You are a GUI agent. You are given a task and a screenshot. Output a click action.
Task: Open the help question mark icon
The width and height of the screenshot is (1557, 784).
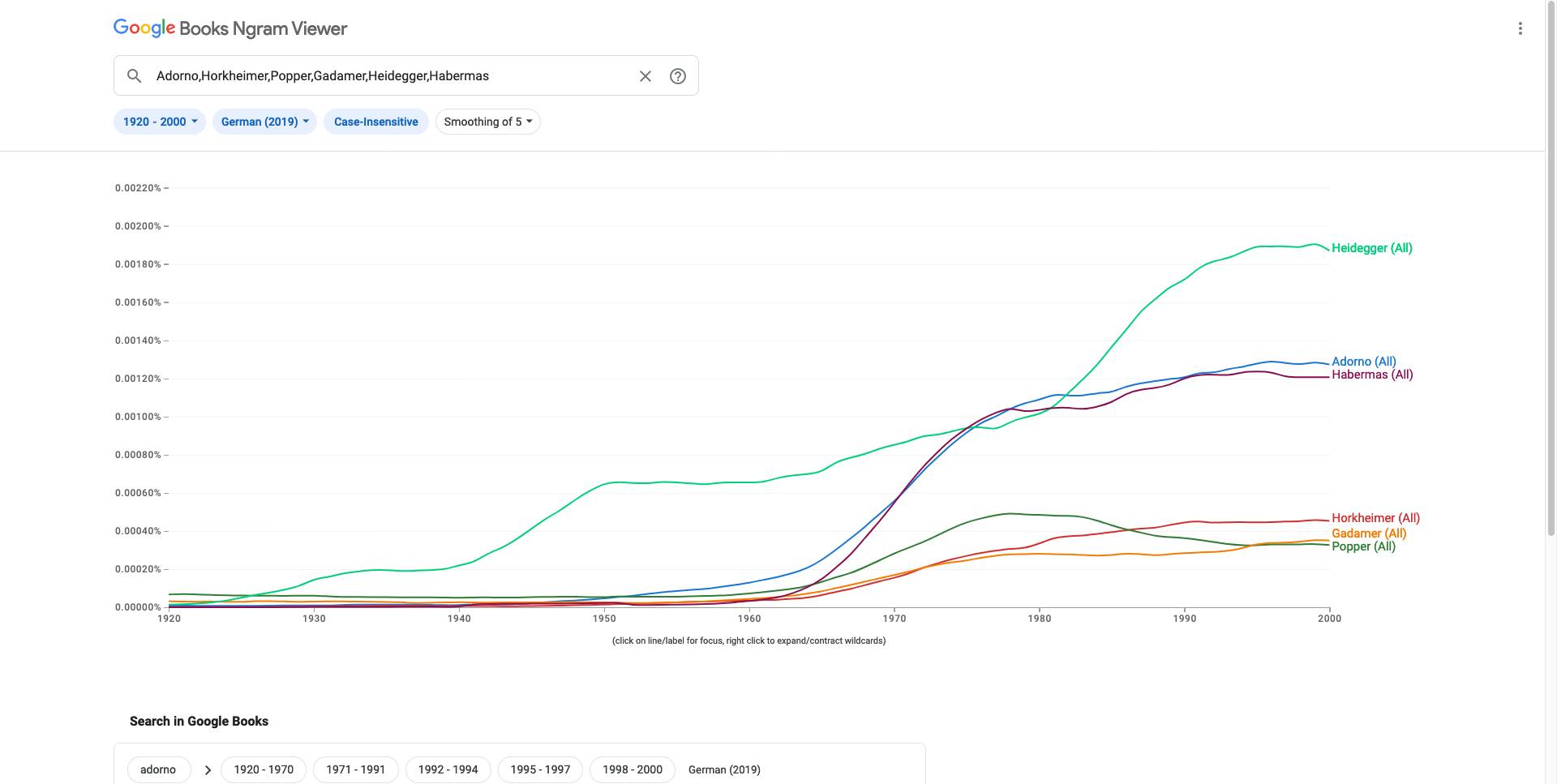click(678, 75)
